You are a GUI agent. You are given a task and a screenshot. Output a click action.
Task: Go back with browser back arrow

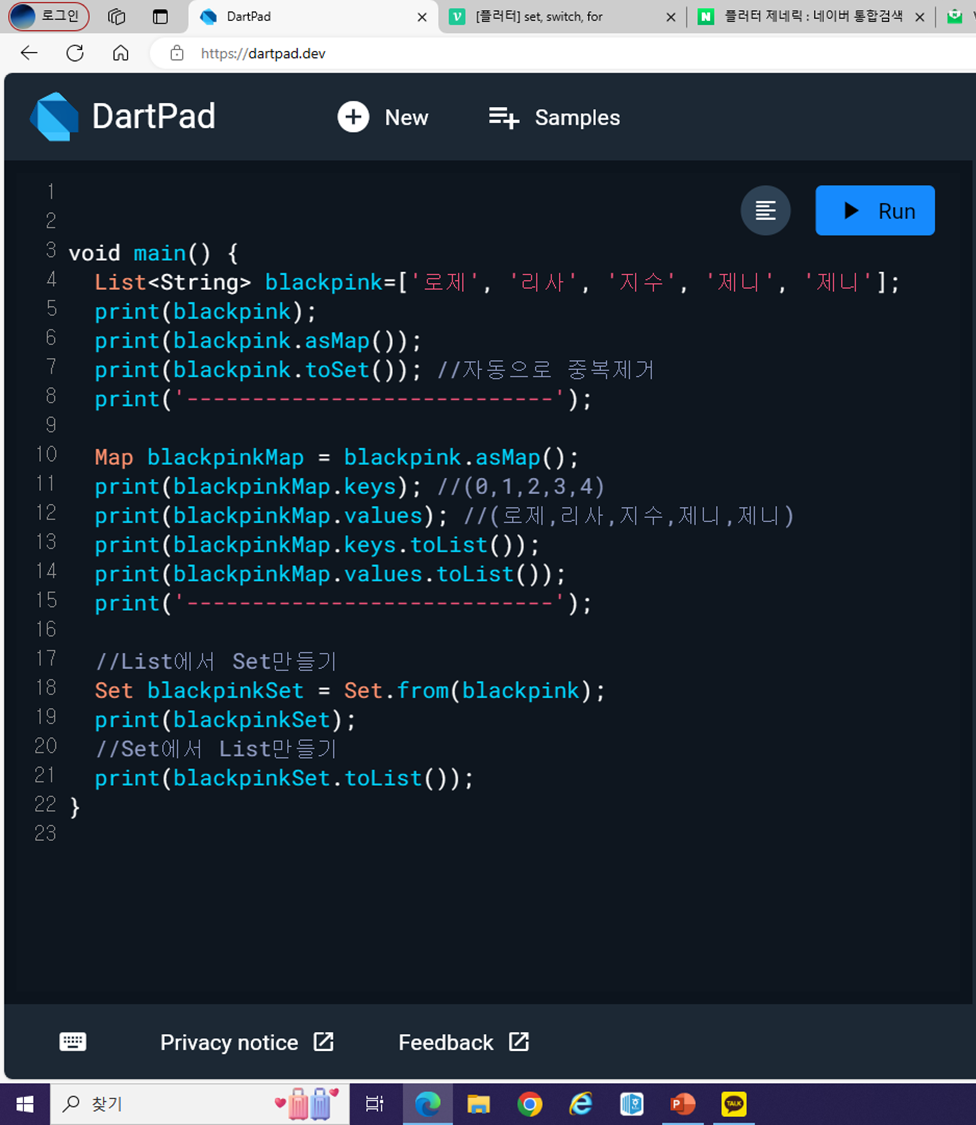pyautogui.click(x=29, y=53)
